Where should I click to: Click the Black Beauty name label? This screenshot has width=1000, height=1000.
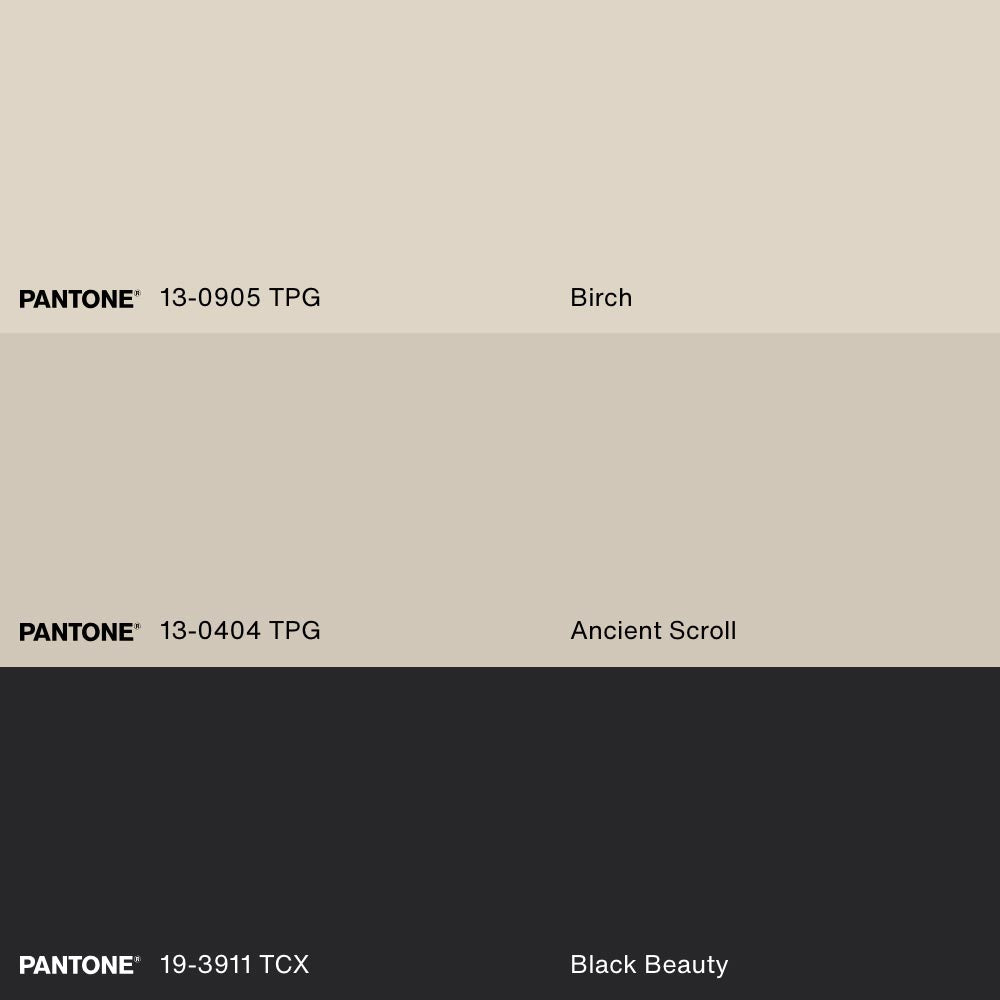click(649, 965)
